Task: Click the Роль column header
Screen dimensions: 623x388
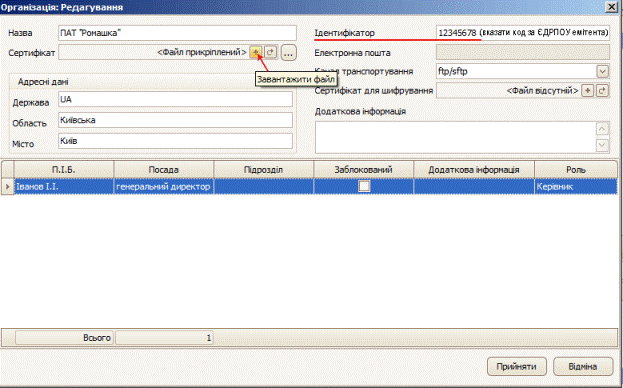Action: [x=576, y=170]
